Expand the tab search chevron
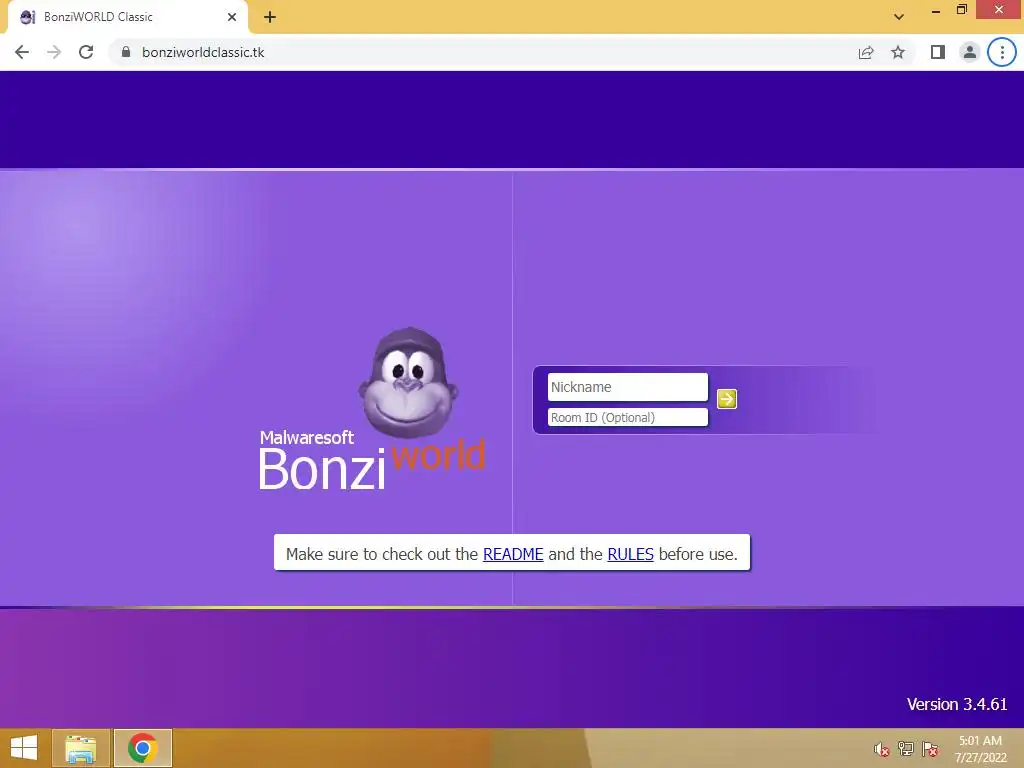1024x768 pixels. (x=899, y=17)
